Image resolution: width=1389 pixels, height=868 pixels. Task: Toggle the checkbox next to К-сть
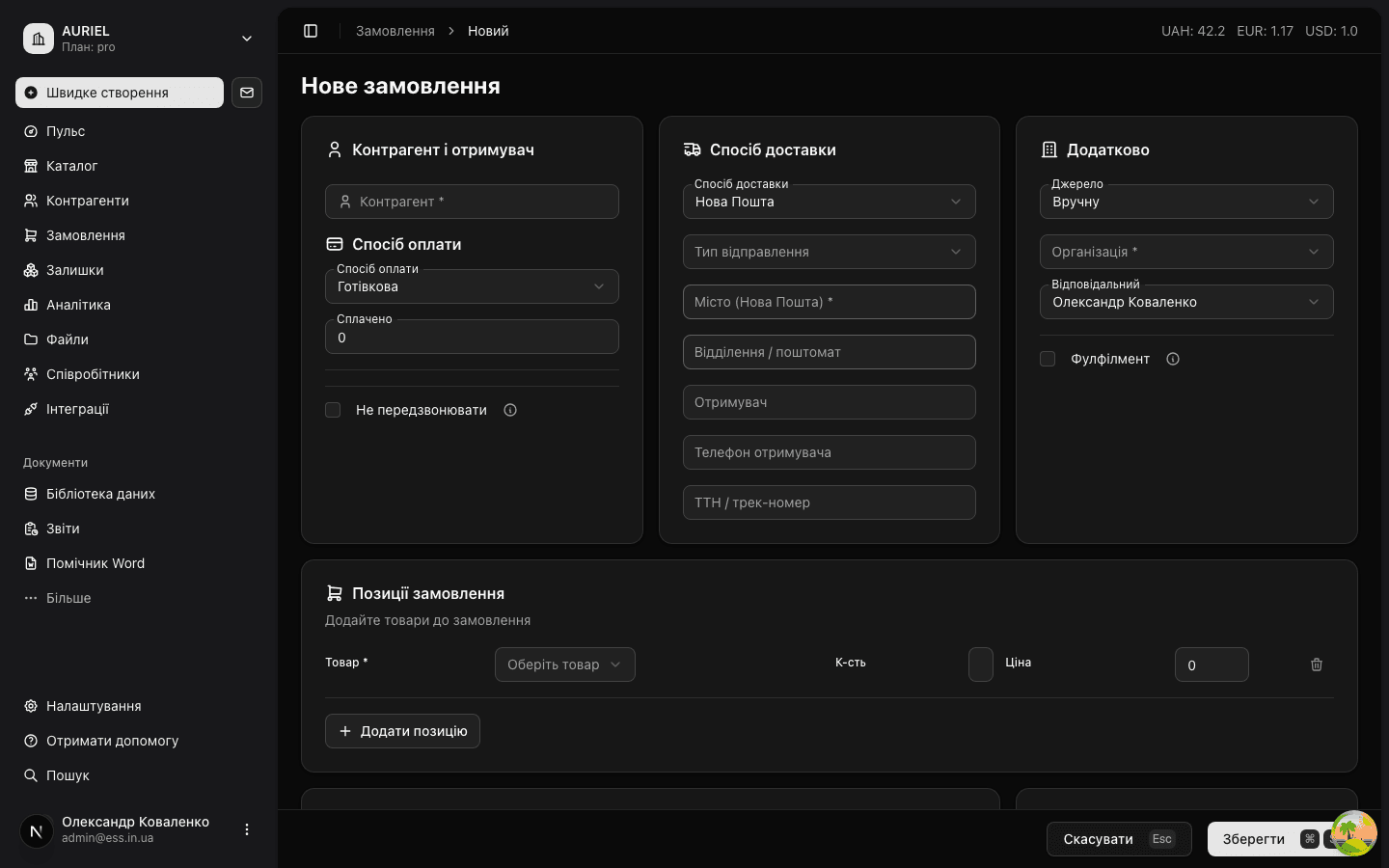(x=981, y=665)
